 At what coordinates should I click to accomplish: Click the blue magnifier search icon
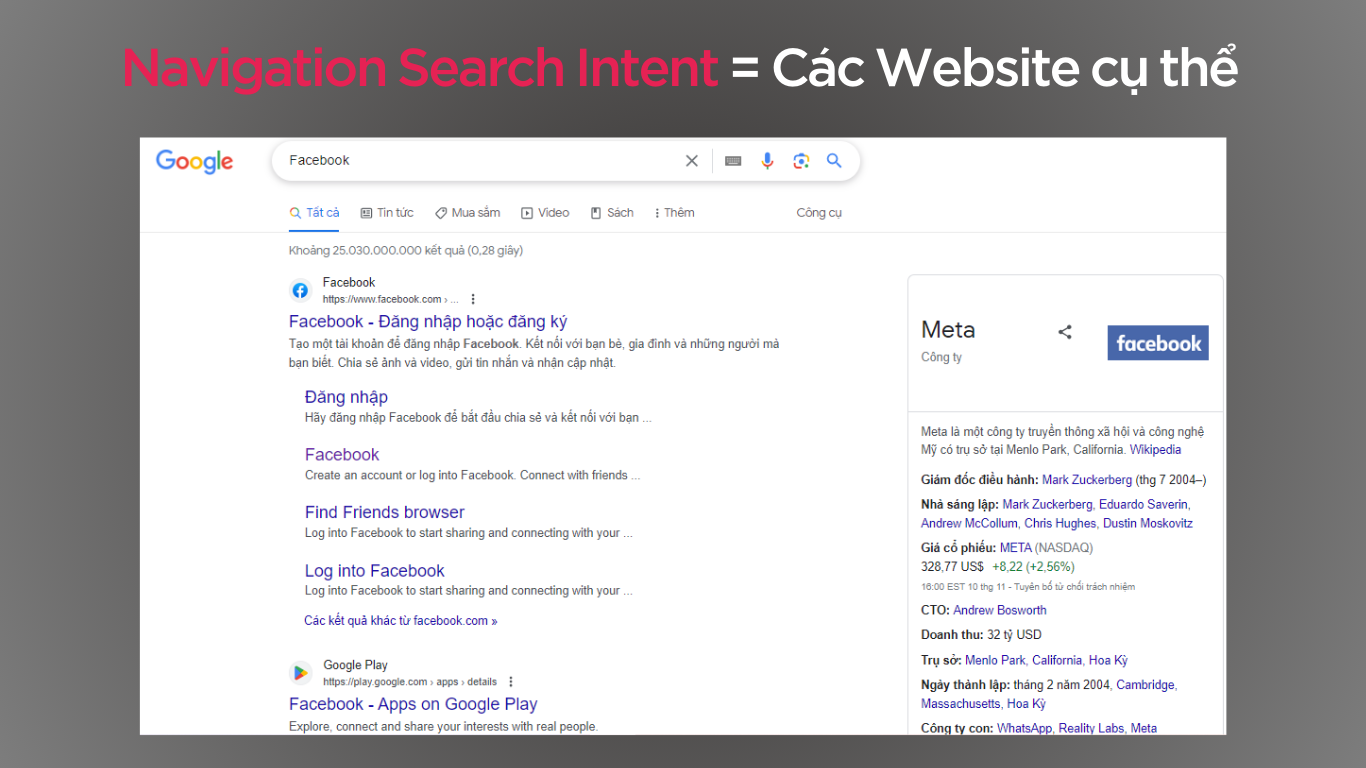[x=834, y=161]
